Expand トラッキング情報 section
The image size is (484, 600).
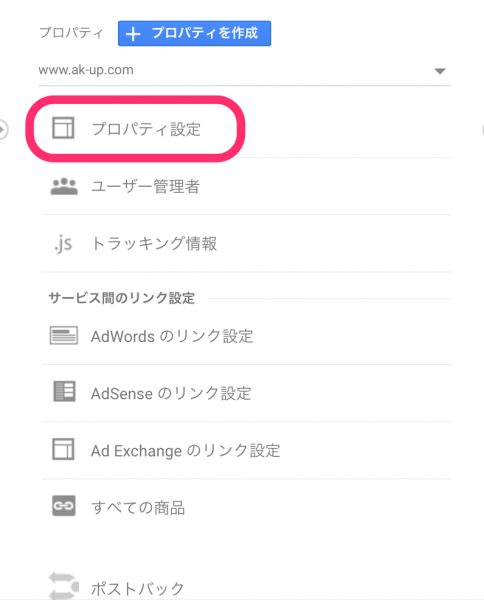[x=154, y=243]
